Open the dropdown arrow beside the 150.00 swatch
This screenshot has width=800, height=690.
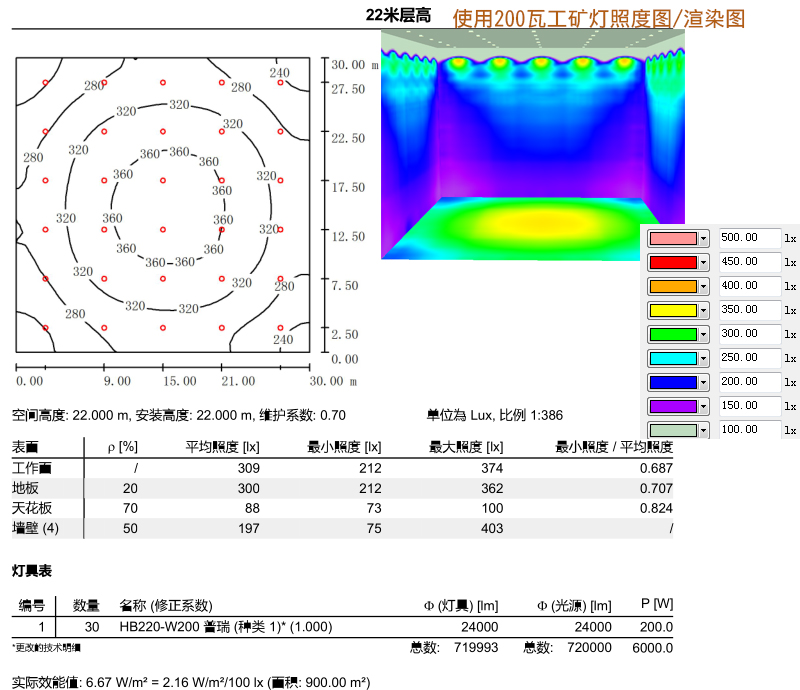(x=703, y=406)
